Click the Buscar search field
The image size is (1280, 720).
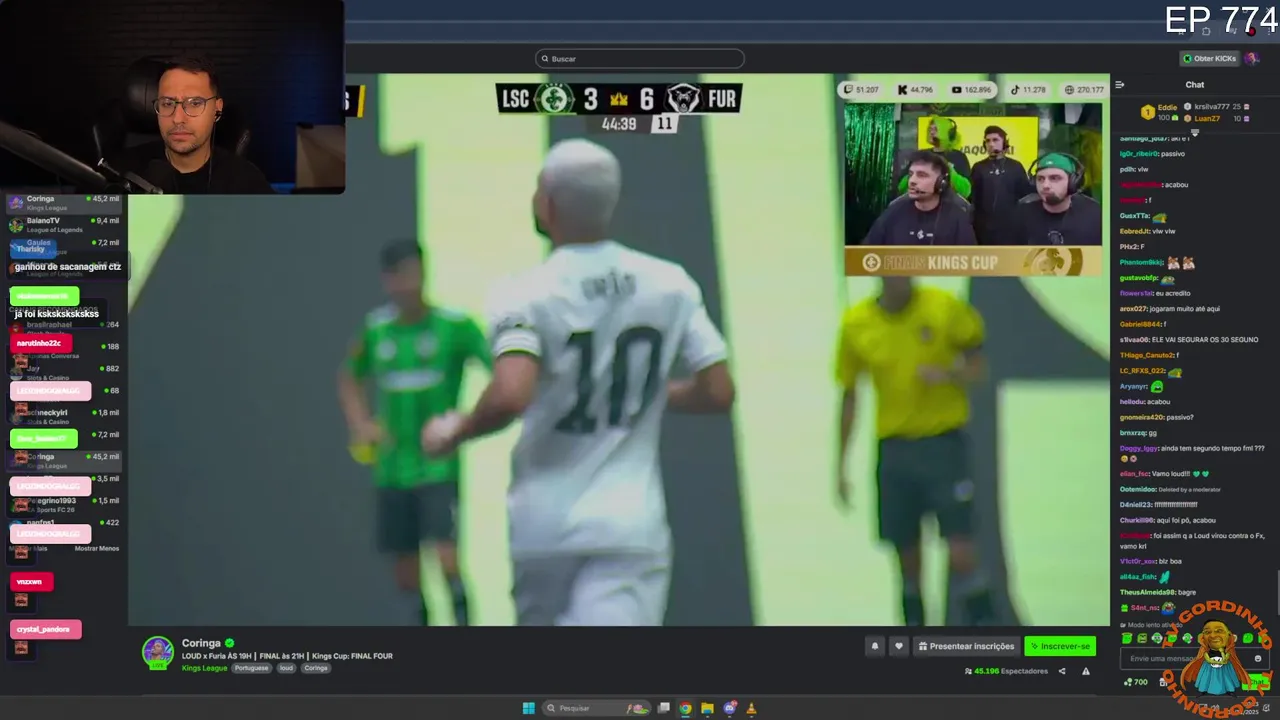(x=640, y=59)
